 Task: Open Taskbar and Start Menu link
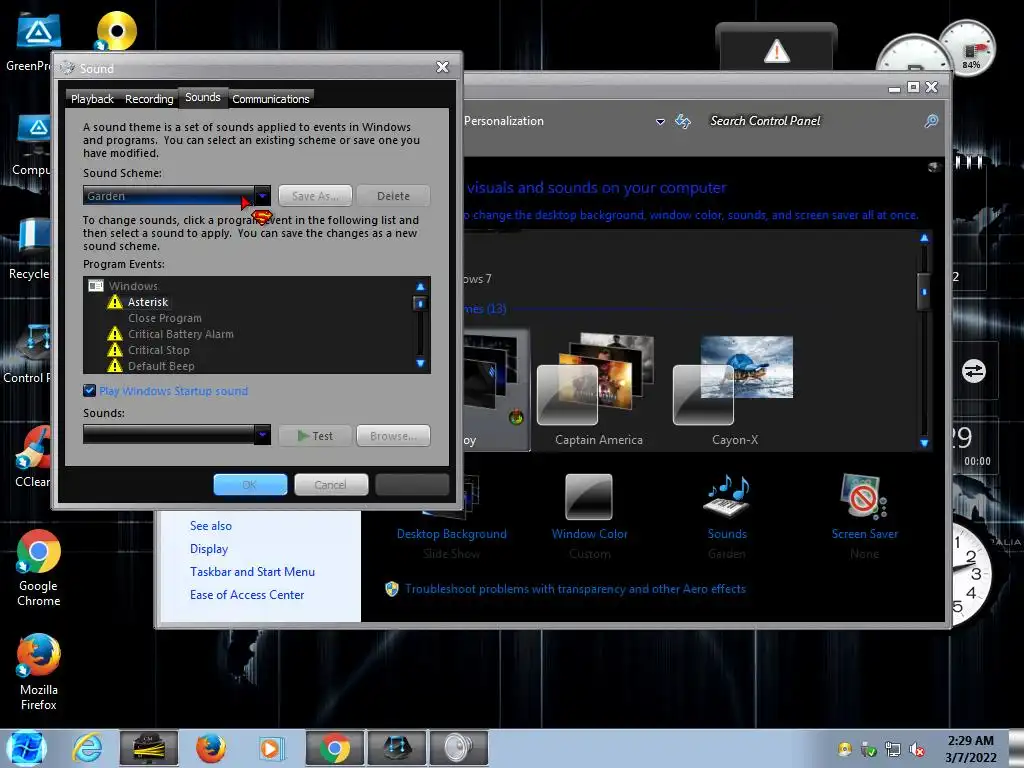click(x=252, y=571)
